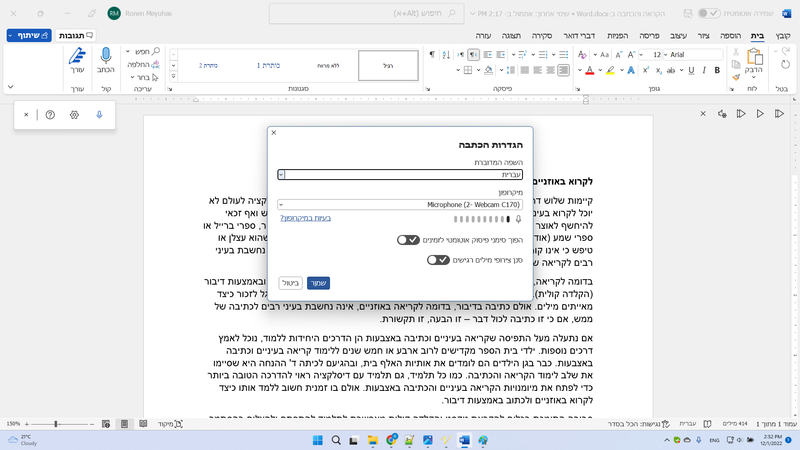
Task: Apply superscript formatting
Action: pos(646,70)
